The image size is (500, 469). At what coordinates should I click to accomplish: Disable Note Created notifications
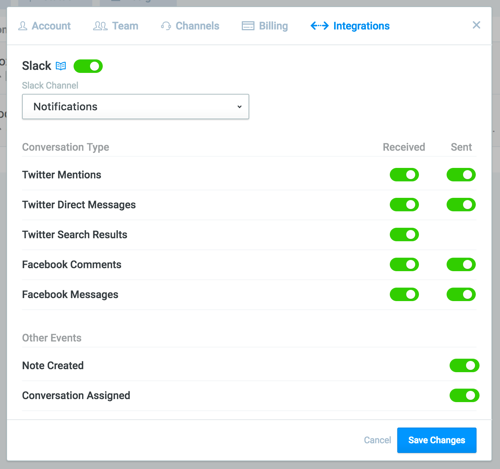pos(464,365)
